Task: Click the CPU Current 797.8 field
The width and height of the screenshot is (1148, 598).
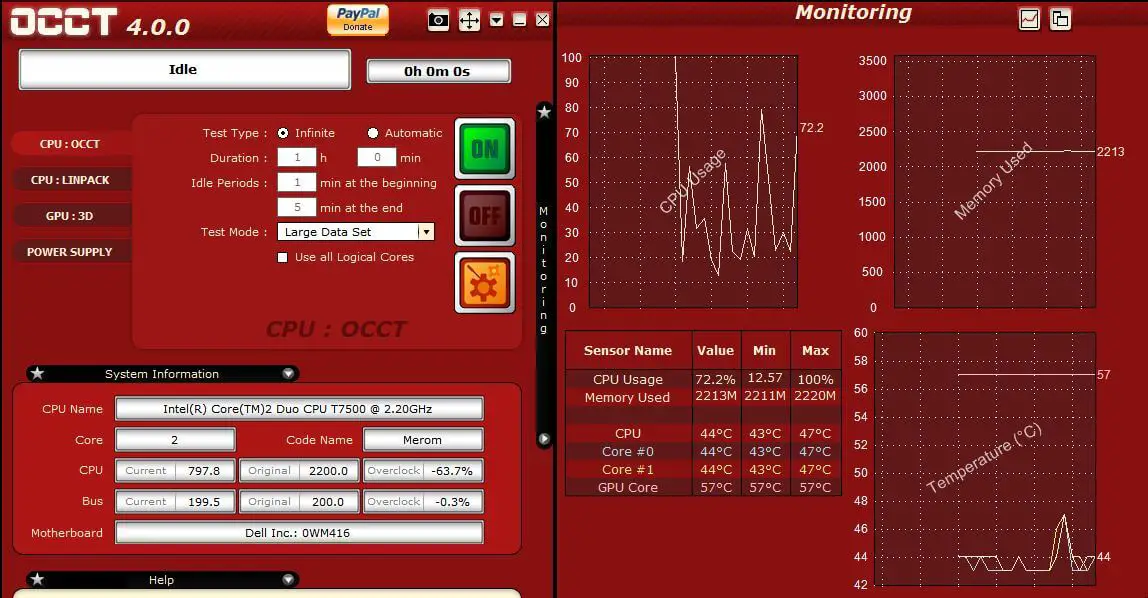Action: click(x=175, y=471)
